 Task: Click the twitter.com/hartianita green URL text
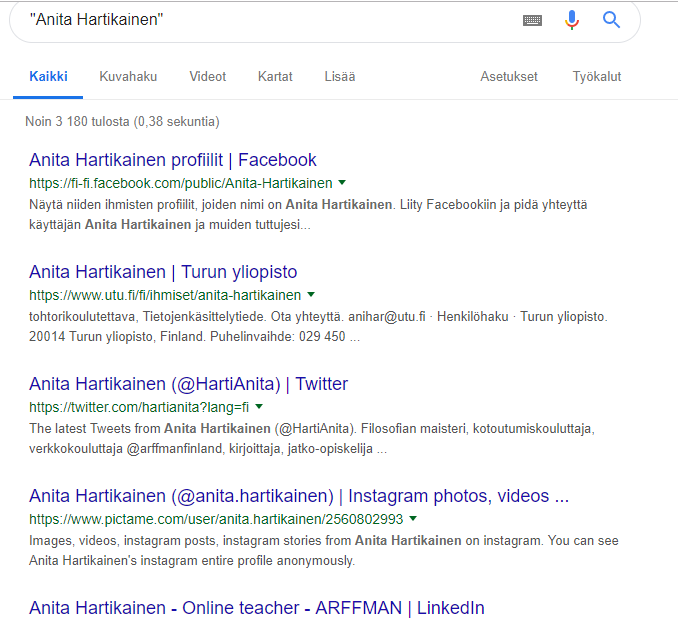click(x=139, y=407)
